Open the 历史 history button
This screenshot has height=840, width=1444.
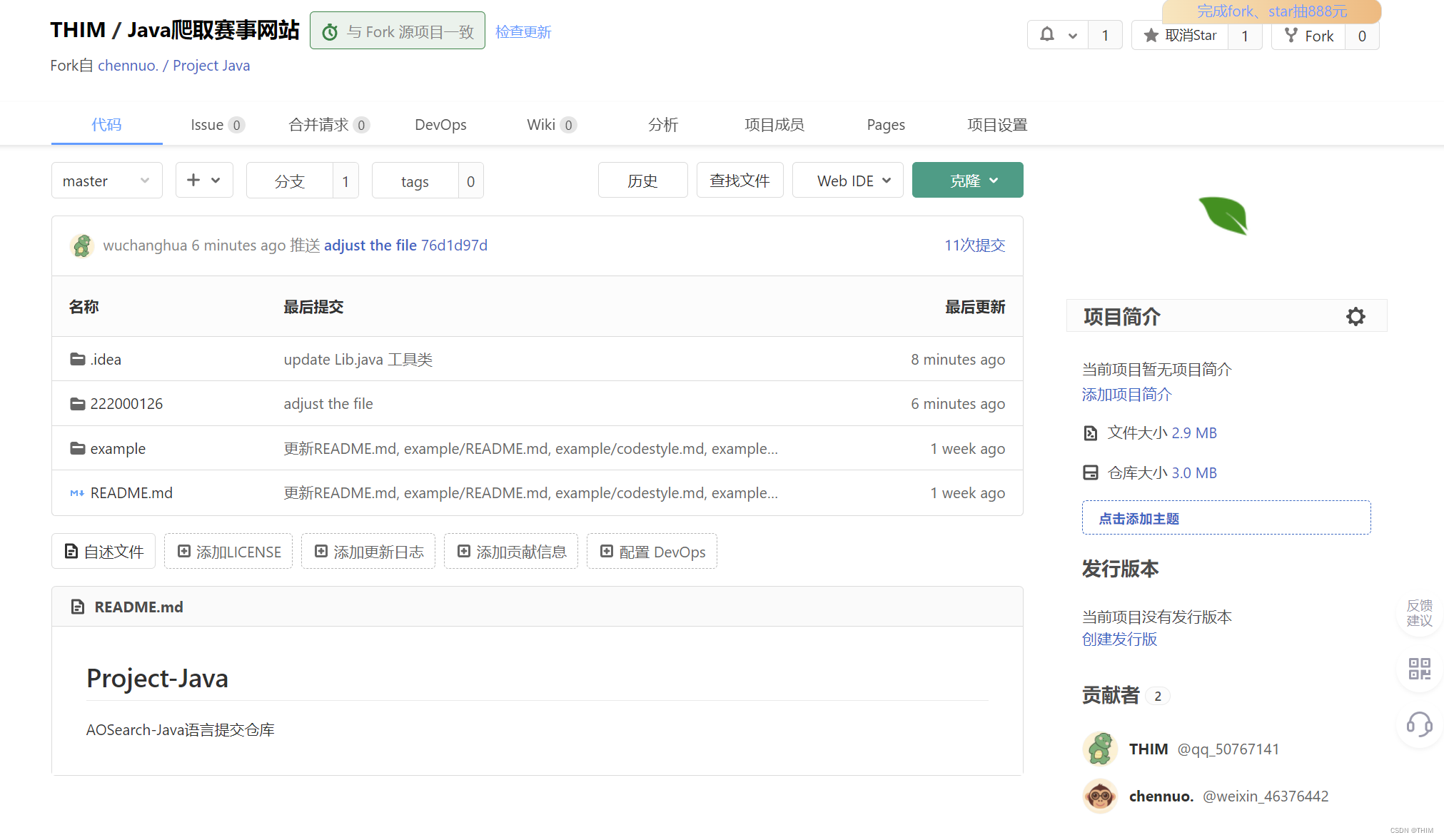coord(642,181)
